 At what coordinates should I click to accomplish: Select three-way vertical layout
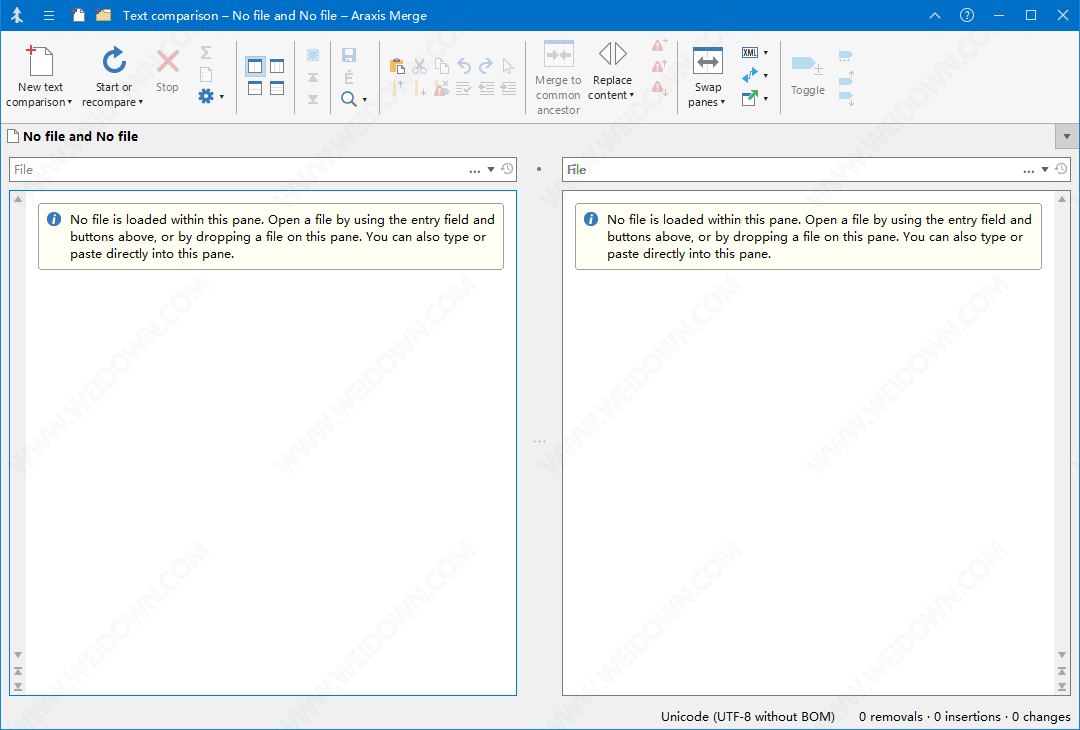(x=277, y=66)
